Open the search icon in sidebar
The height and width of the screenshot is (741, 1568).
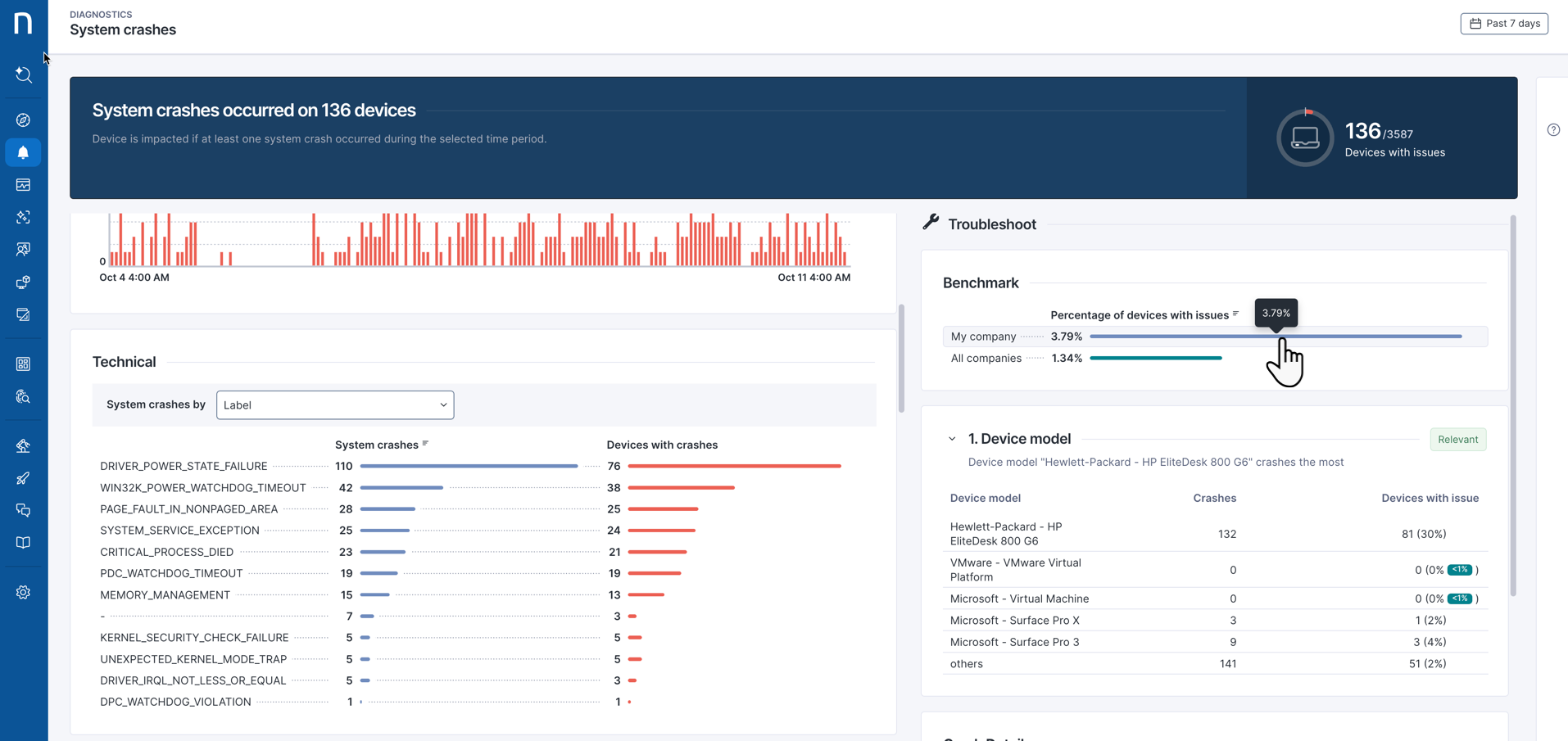tap(23, 75)
